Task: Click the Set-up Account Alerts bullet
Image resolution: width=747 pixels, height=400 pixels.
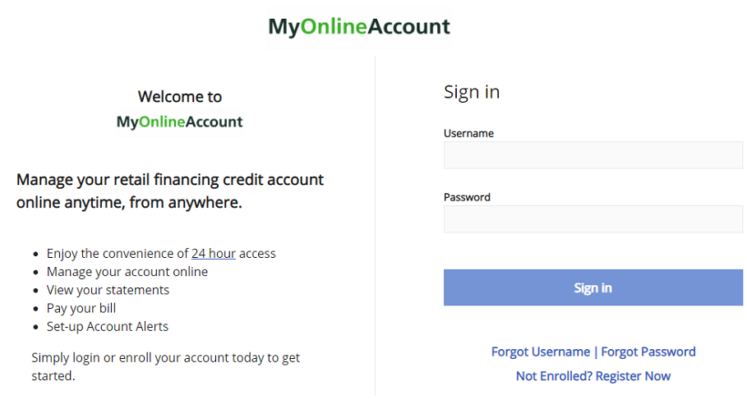Action: pos(107,327)
